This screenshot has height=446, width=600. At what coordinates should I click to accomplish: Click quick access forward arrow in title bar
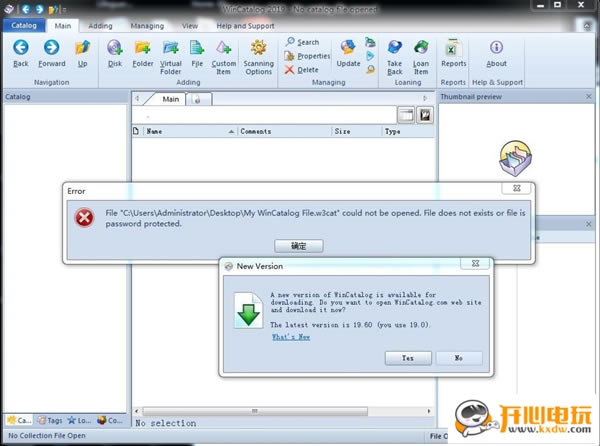[39, 9]
